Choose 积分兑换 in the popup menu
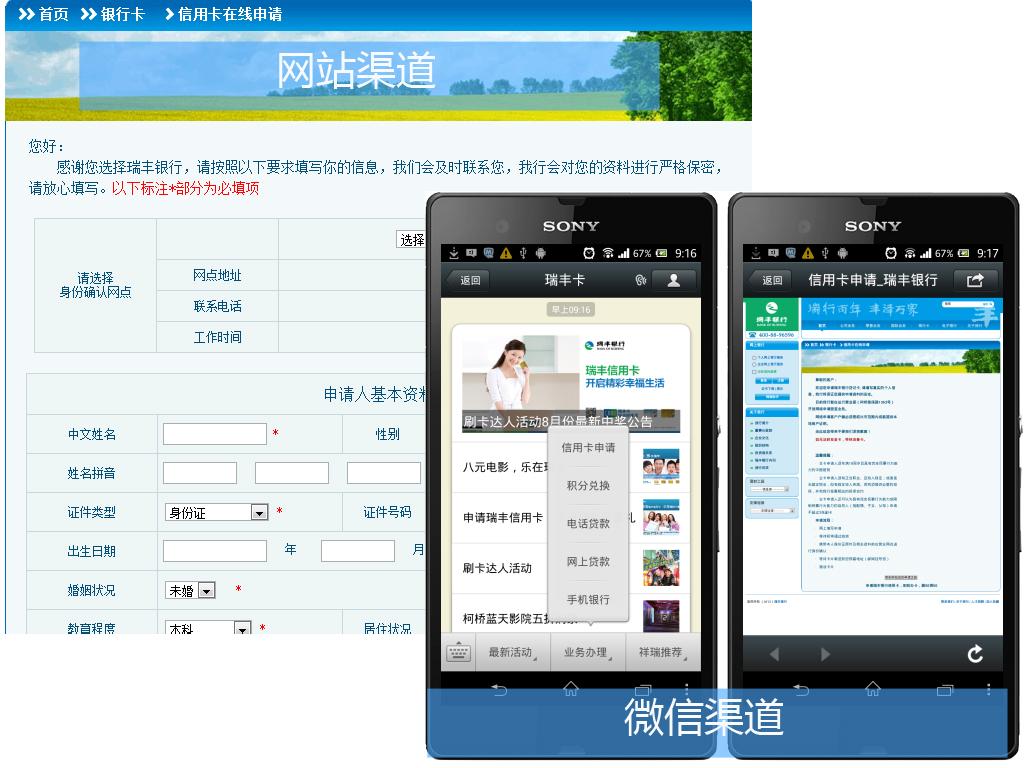 point(588,485)
